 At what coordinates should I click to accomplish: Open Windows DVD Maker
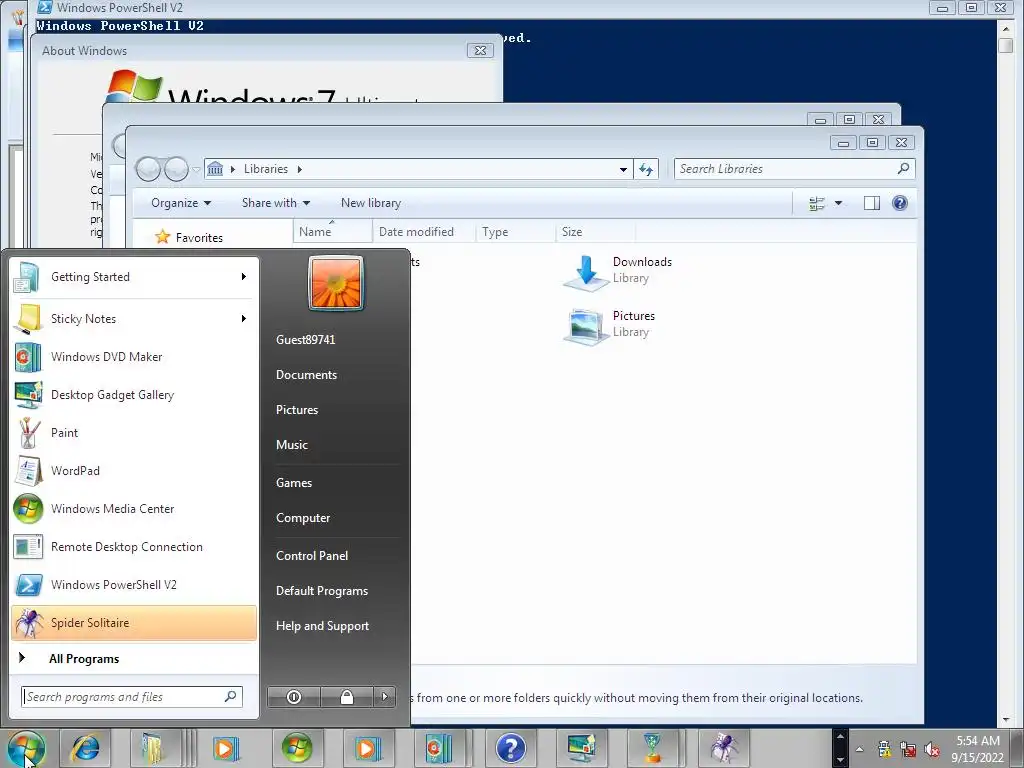(133, 357)
